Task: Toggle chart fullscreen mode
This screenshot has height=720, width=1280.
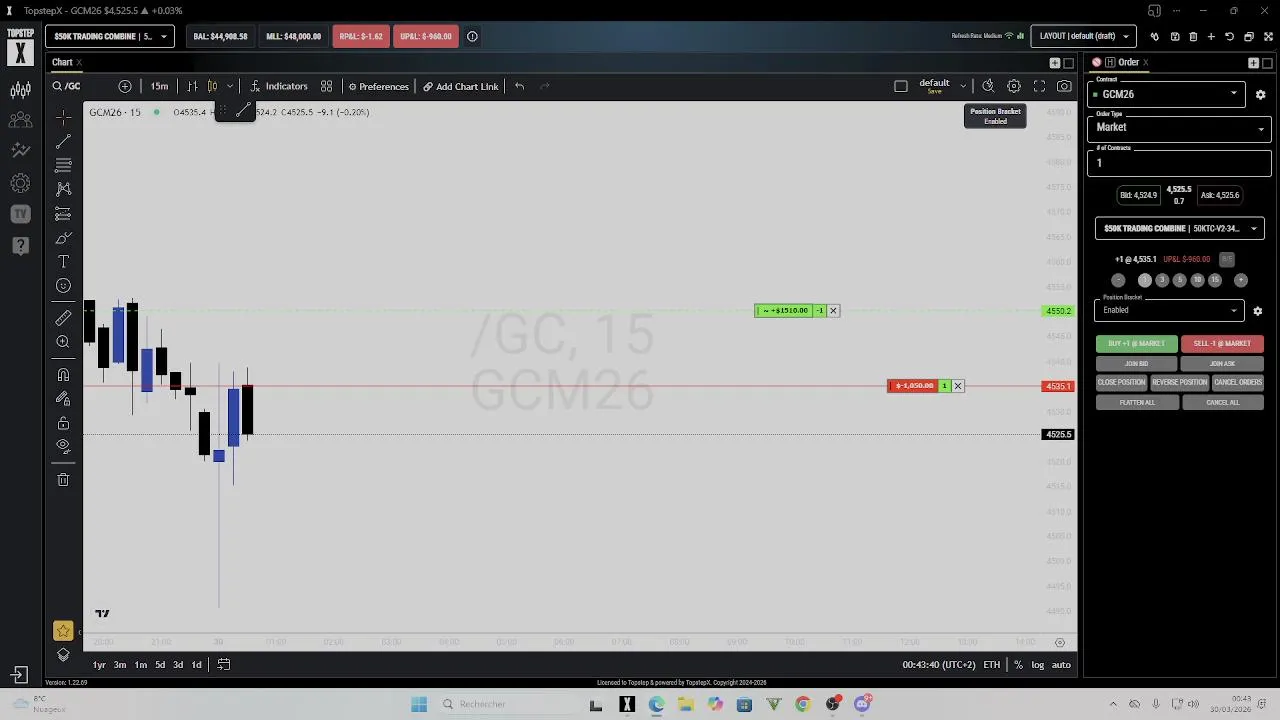Action: click(1039, 86)
